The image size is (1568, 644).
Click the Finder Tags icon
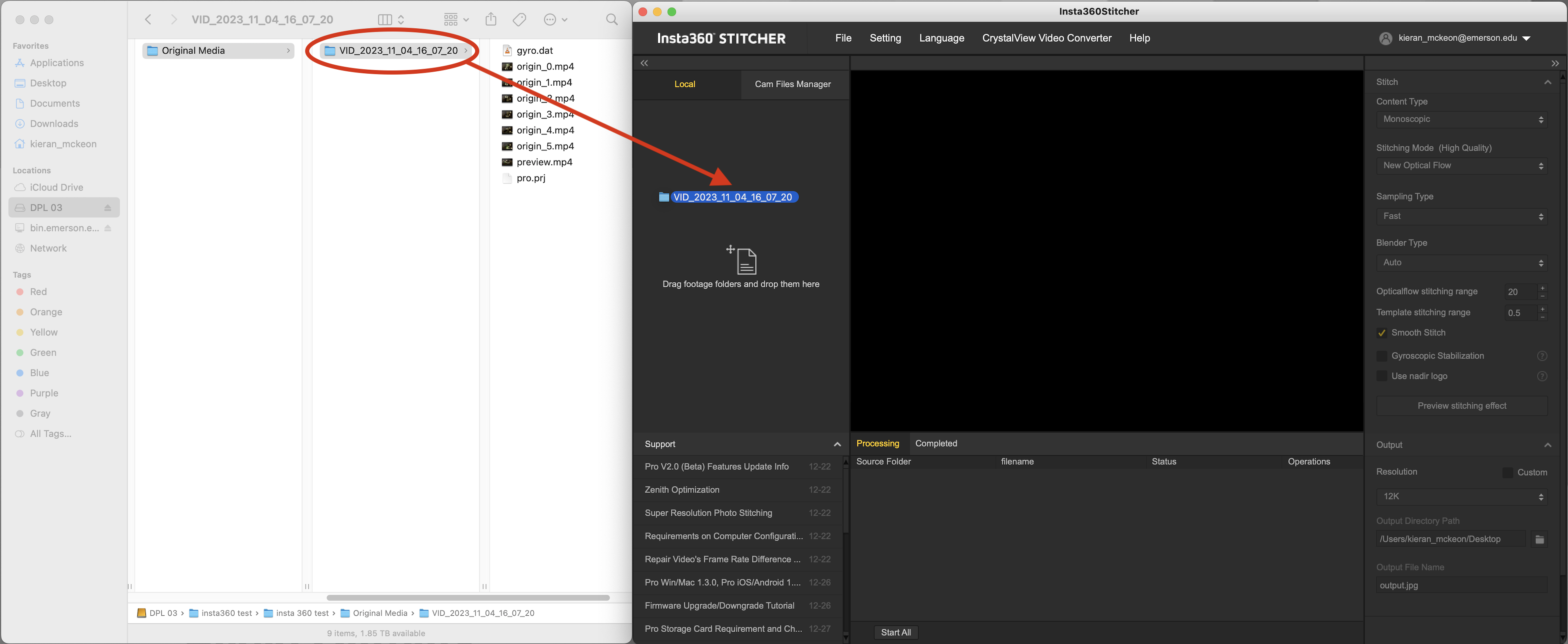pyautogui.click(x=519, y=20)
